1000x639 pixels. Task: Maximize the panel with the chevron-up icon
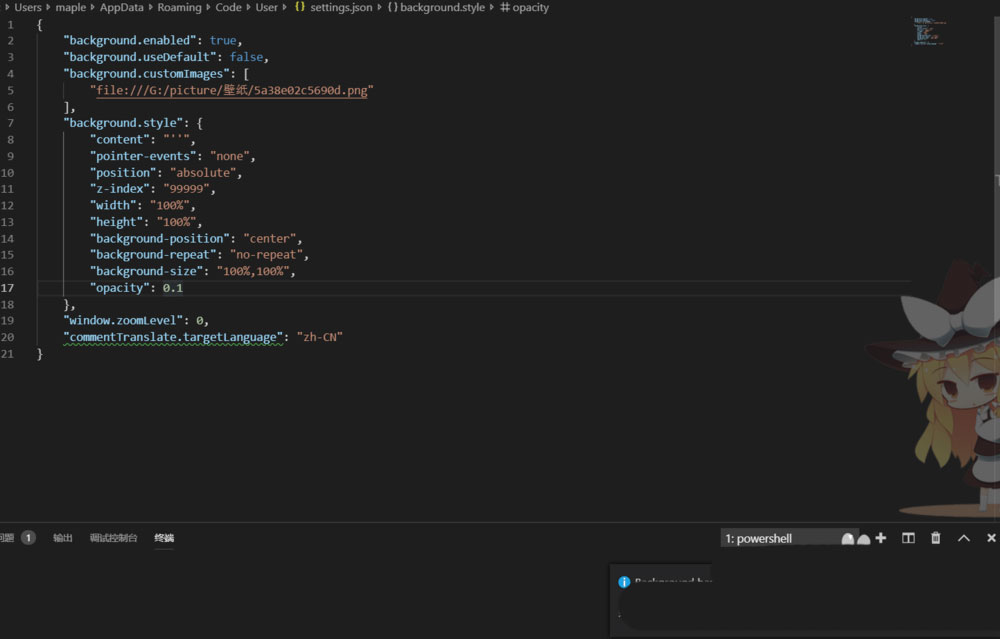pyautogui.click(x=964, y=538)
